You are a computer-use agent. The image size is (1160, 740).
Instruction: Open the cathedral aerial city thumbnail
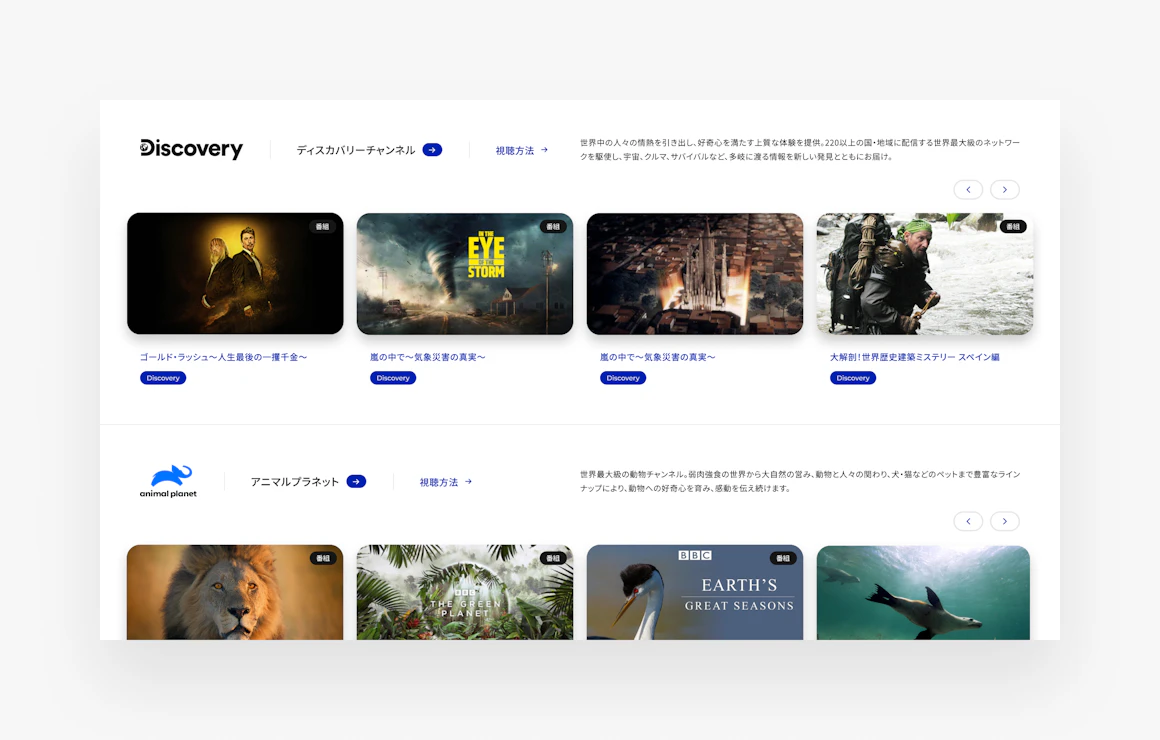695,274
